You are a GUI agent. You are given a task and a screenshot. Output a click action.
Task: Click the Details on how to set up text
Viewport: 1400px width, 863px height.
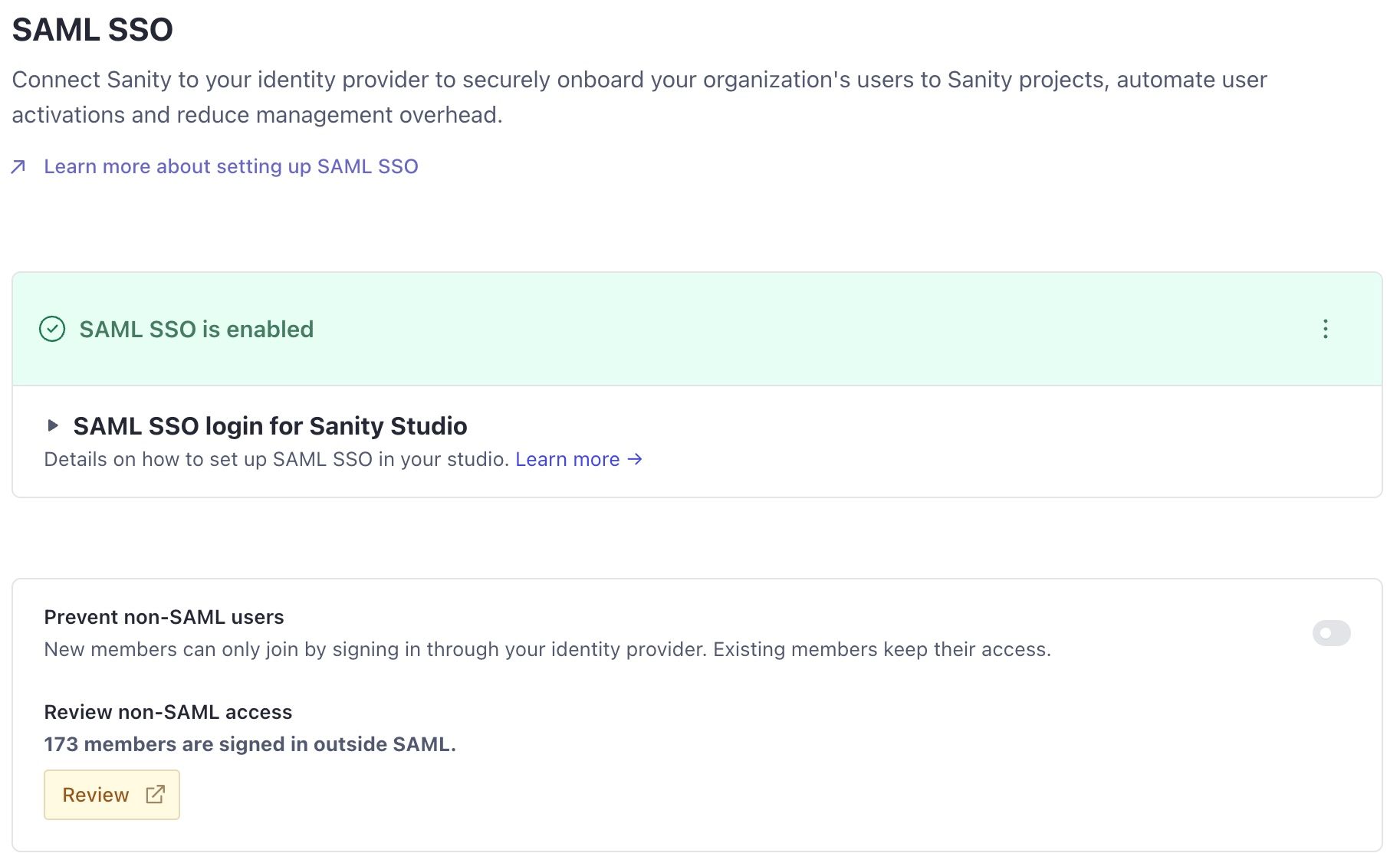277,459
